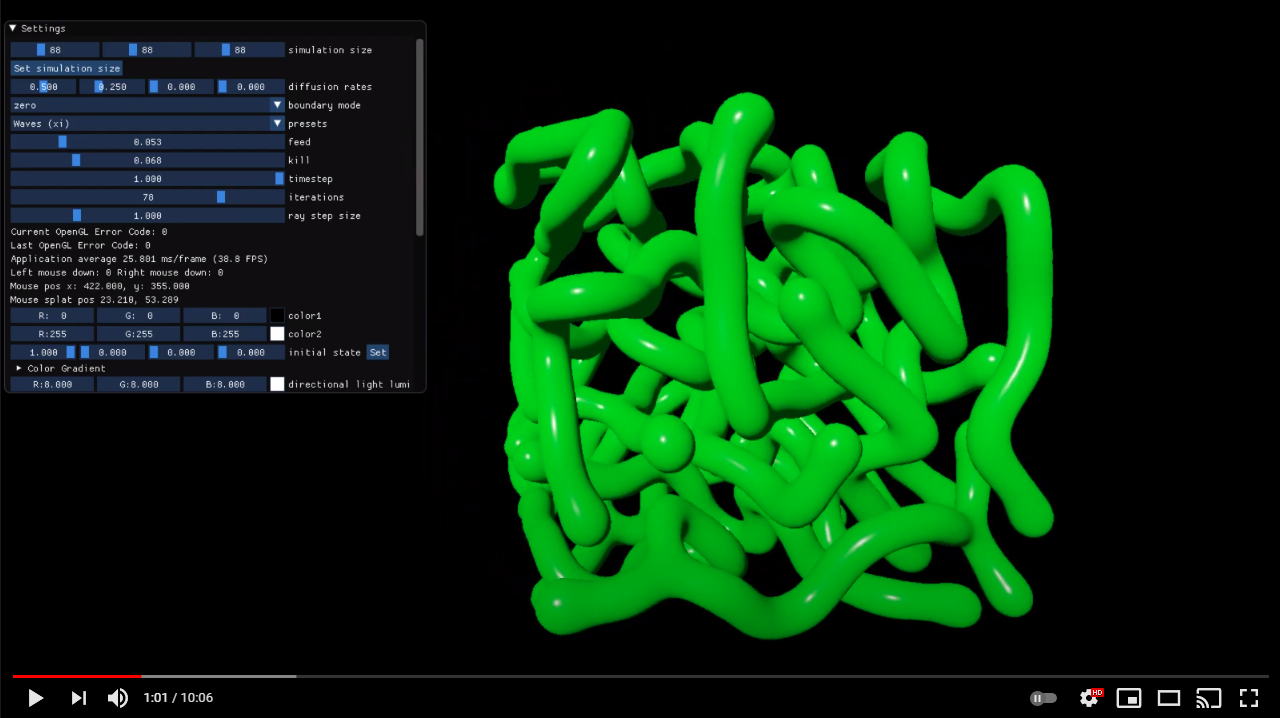
Task: Adjust the kill slider
Action: [147, 160]
